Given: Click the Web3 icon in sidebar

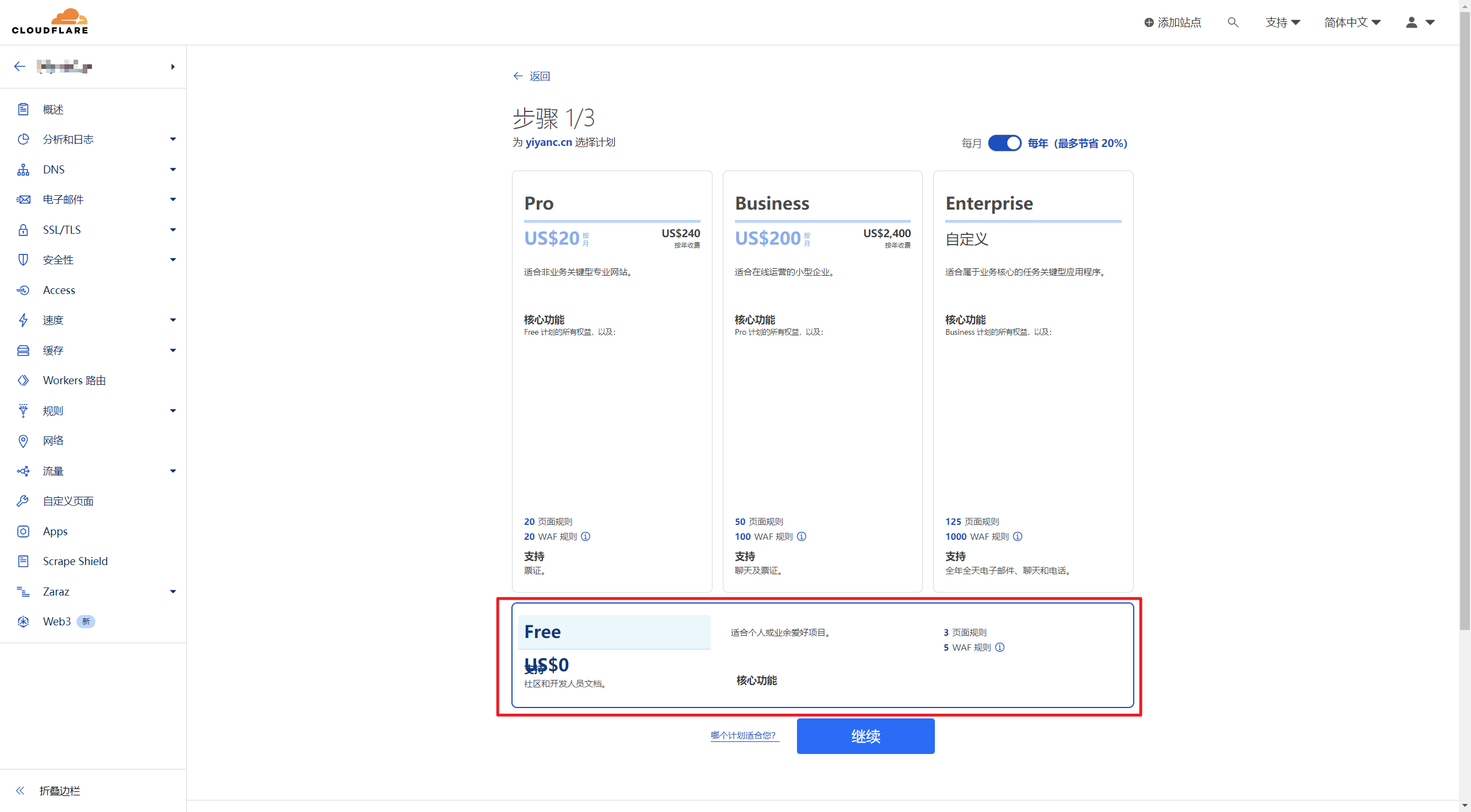Looking at the screenshot, I should click(23, 621).
